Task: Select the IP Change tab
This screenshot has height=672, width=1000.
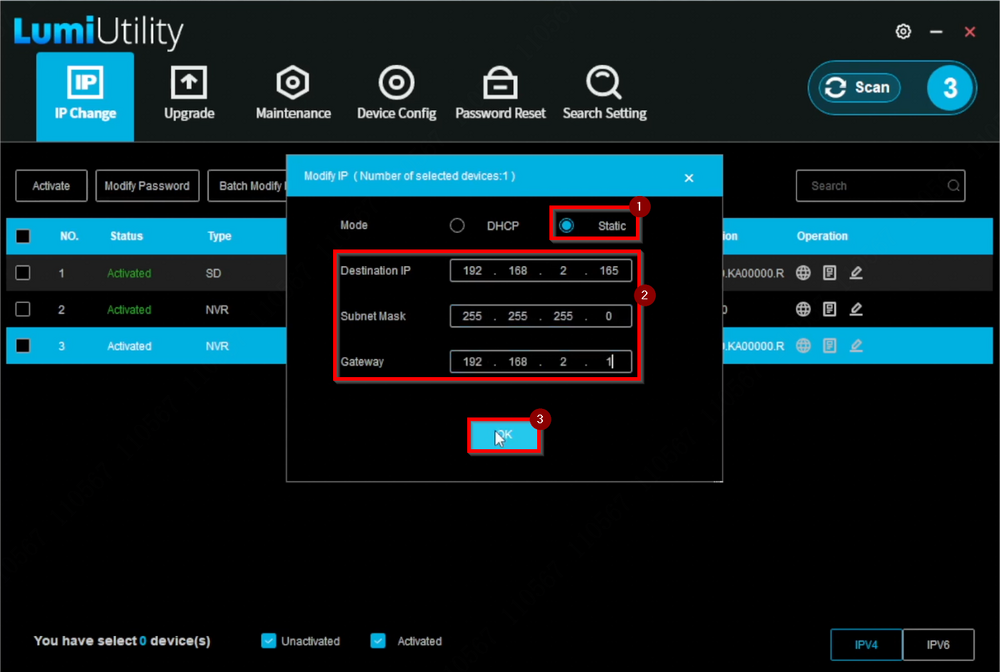Action: [85, 93]
